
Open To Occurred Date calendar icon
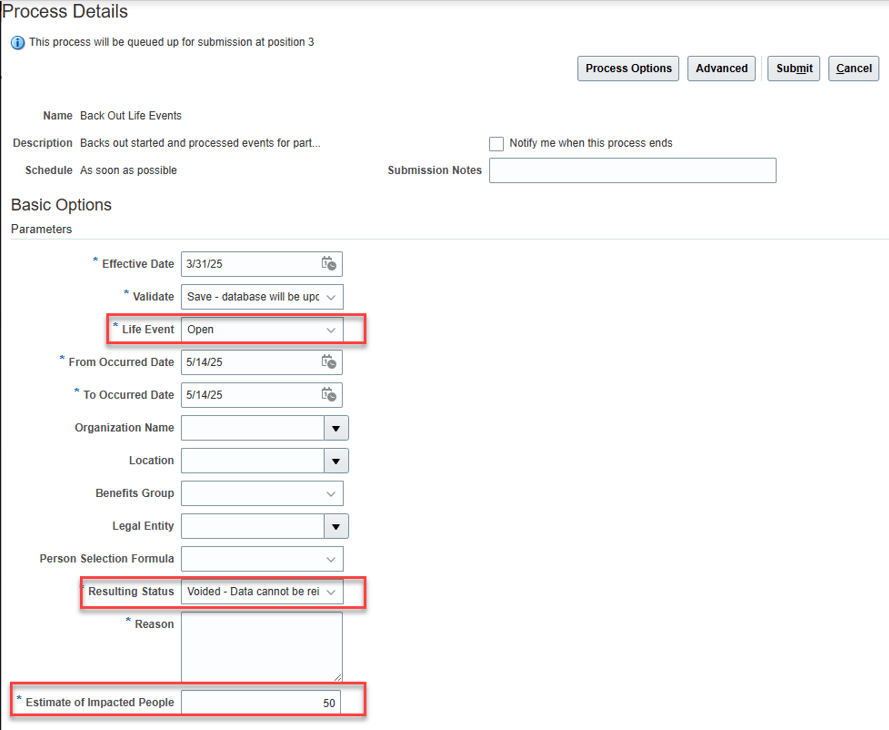329,394
